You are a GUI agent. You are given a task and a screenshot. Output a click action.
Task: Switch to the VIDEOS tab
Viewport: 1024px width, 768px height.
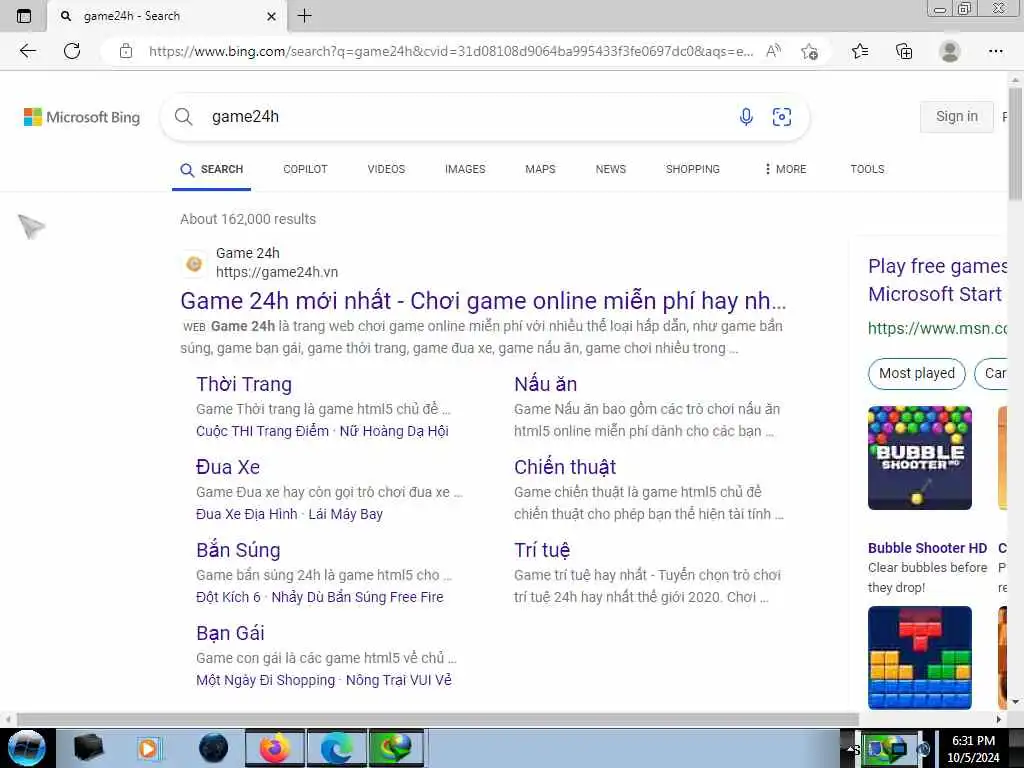[x=386, y=169]
